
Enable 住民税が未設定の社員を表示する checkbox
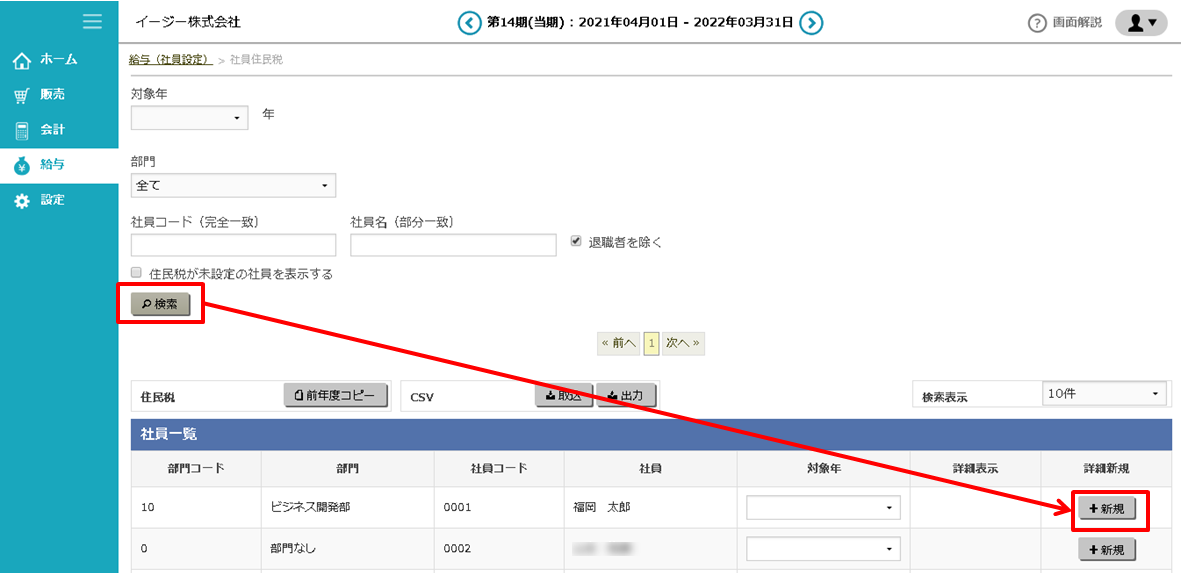pos(137,273)
